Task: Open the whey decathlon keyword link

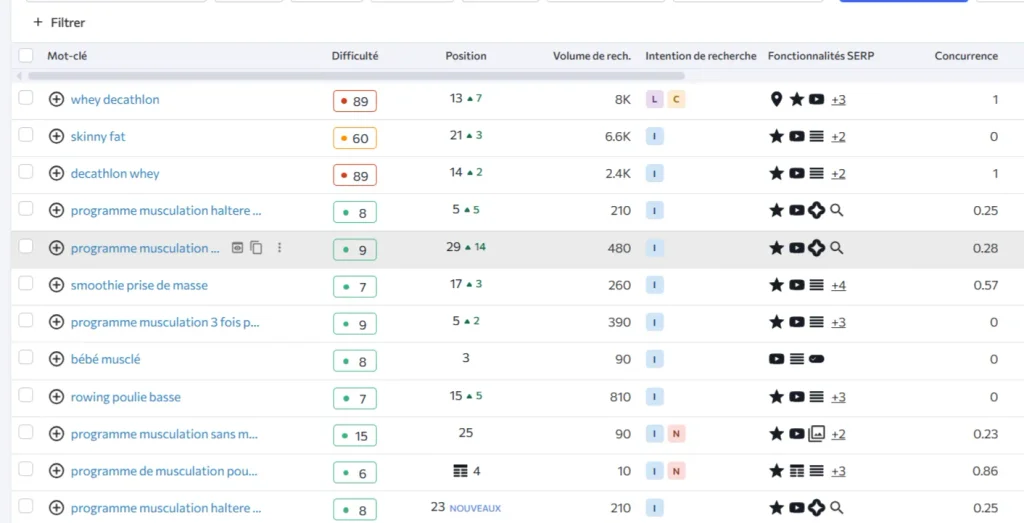Action: click(115, 99)
